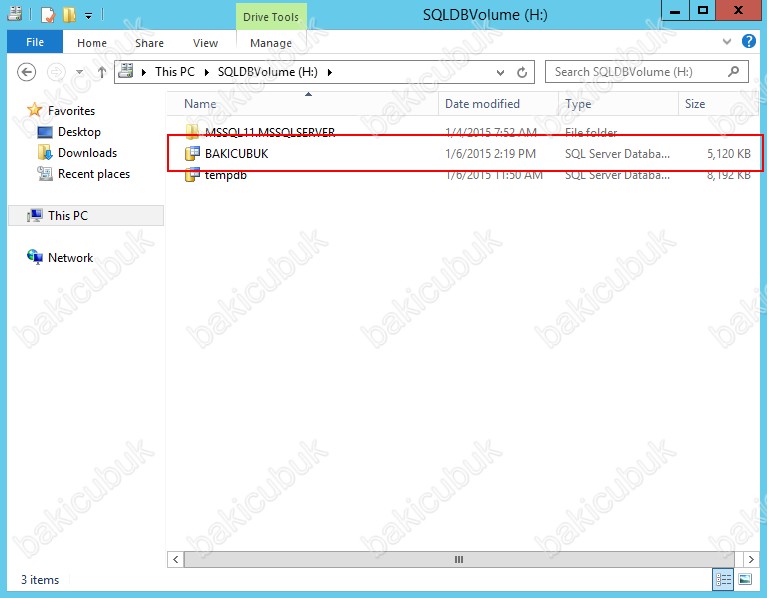Screen dimensions: 767x598
Task: Click the Forward navigation arrow
Action: point(56,72)
